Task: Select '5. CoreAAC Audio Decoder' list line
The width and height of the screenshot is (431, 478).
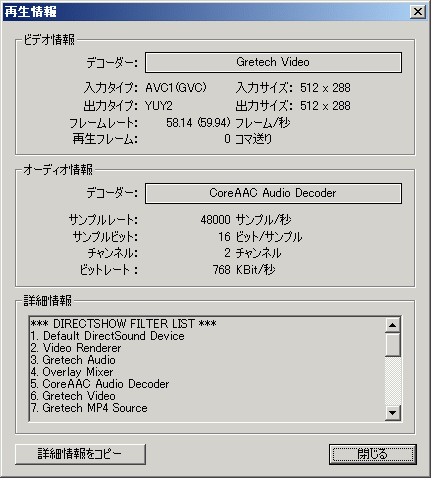Action: 100,384
